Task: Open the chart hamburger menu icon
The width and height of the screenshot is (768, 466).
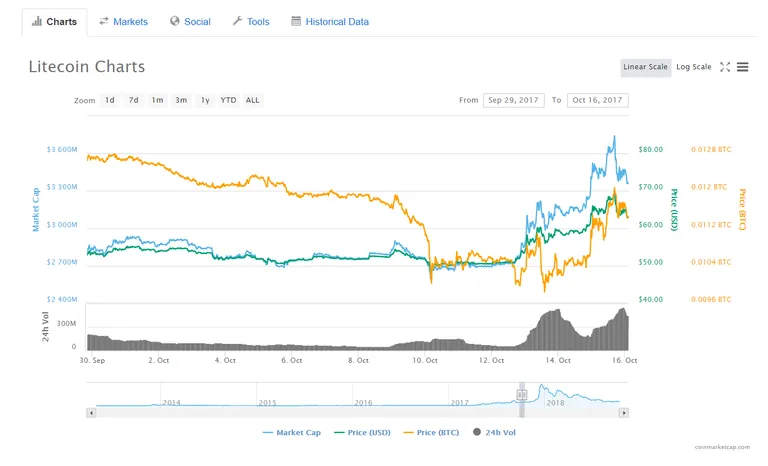Action: (x=743, y=67)
